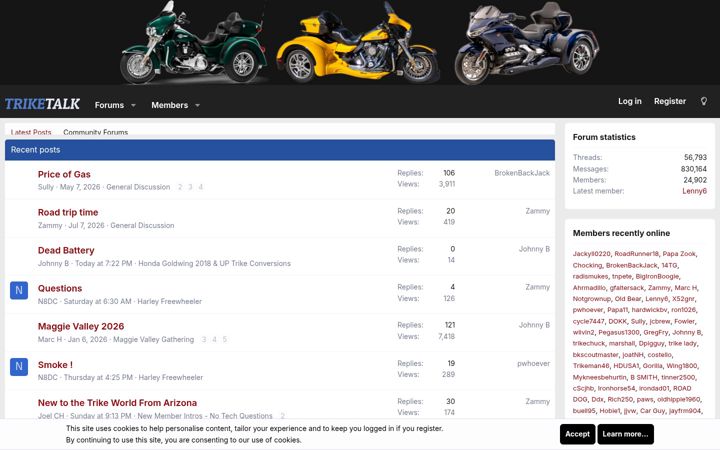The width and height of the screenshot is (720, 450).
Task: Open Papa Zook in Members recently online
Action: point(679,253)
